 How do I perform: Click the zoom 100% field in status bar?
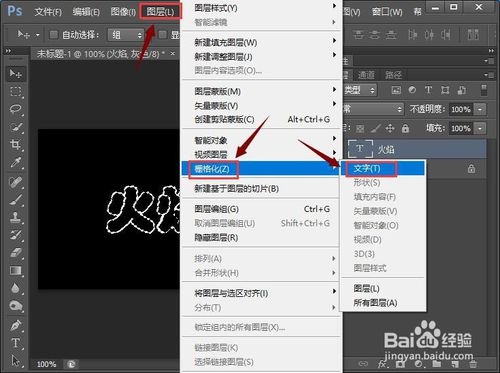click(x=46, y=364)
